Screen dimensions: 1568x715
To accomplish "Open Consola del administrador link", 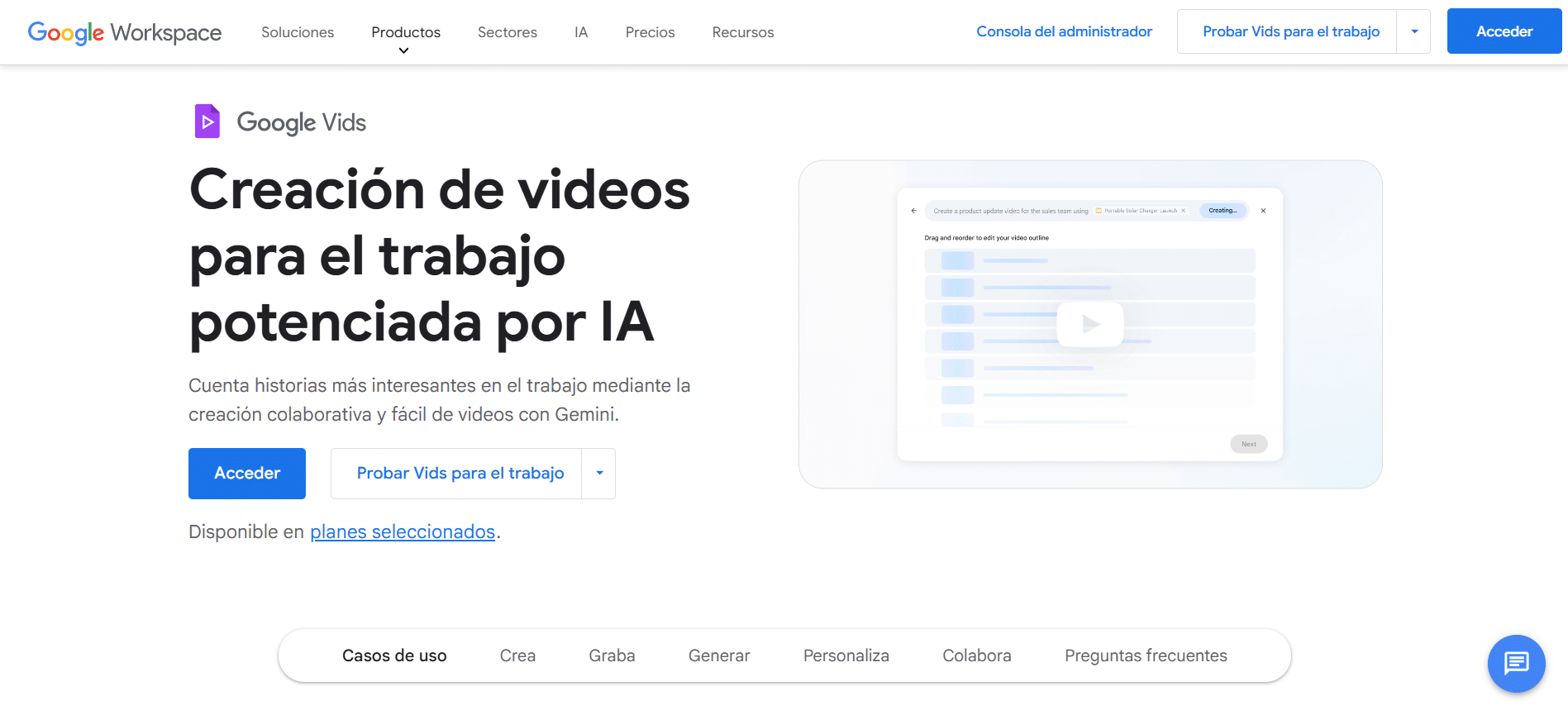I will [1064, 31].
